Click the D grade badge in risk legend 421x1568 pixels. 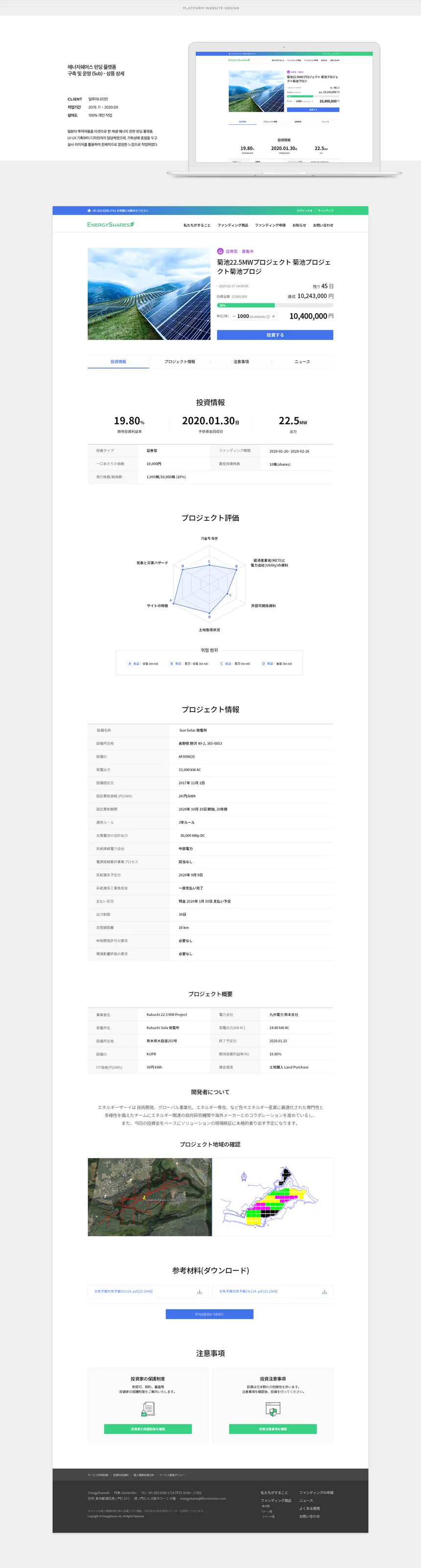click(264, 664)
